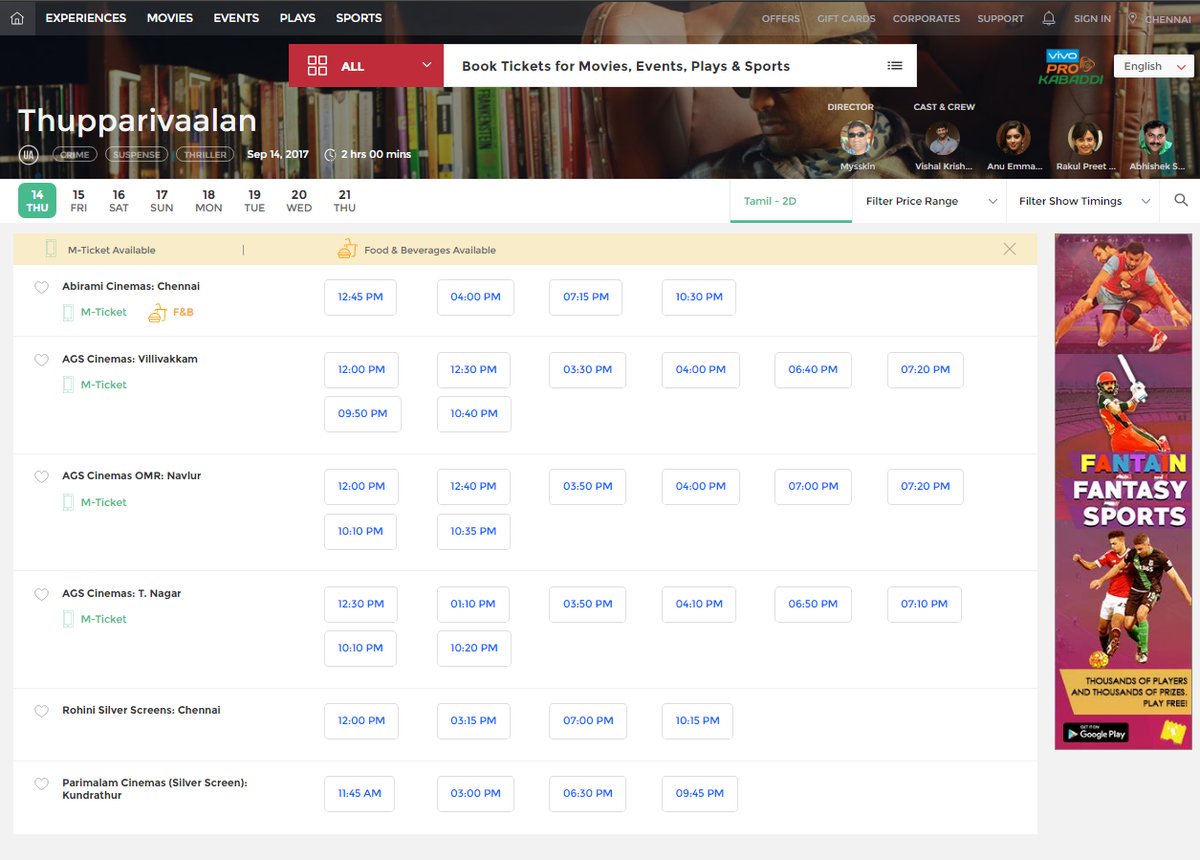This screenshot has width=1200, height=860.
Task: Click Sign In
Action: pos(1092,19)
